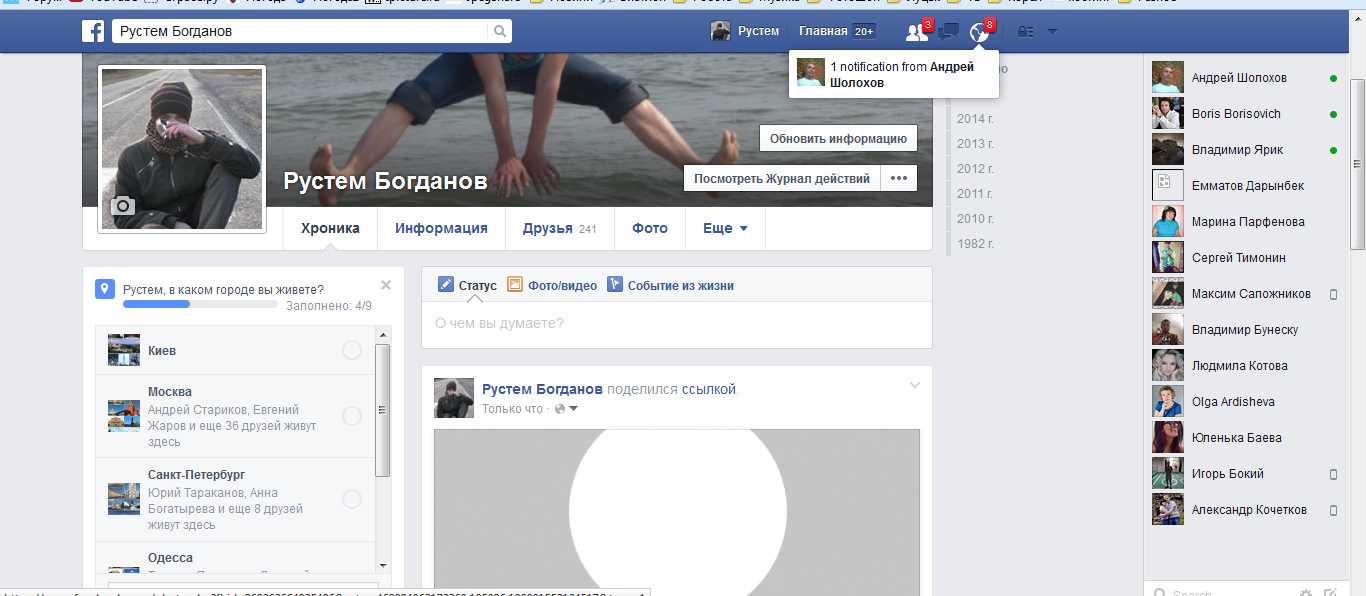The height and width of the screenshot is (596, 1366).
Task: Select the Статус composer tab
Action: point(467,285)
